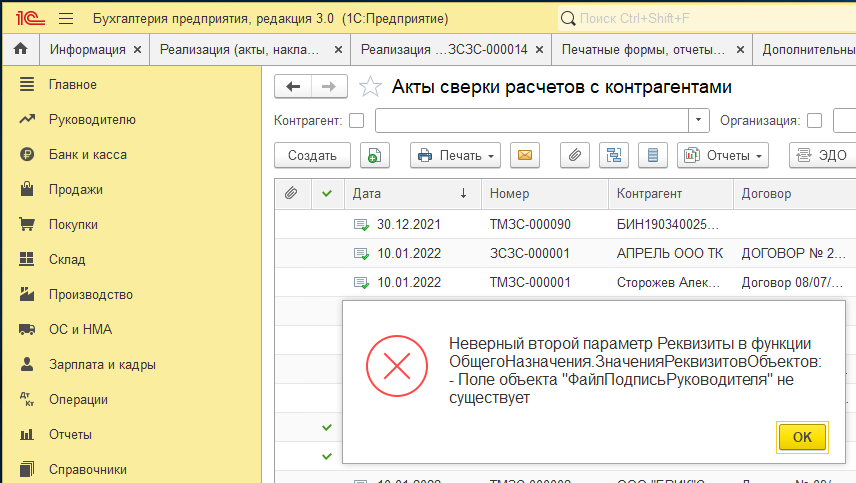The image size is (856, 483).
Task: Switch to the Информация tab
Action: click(x=87, y=50)
